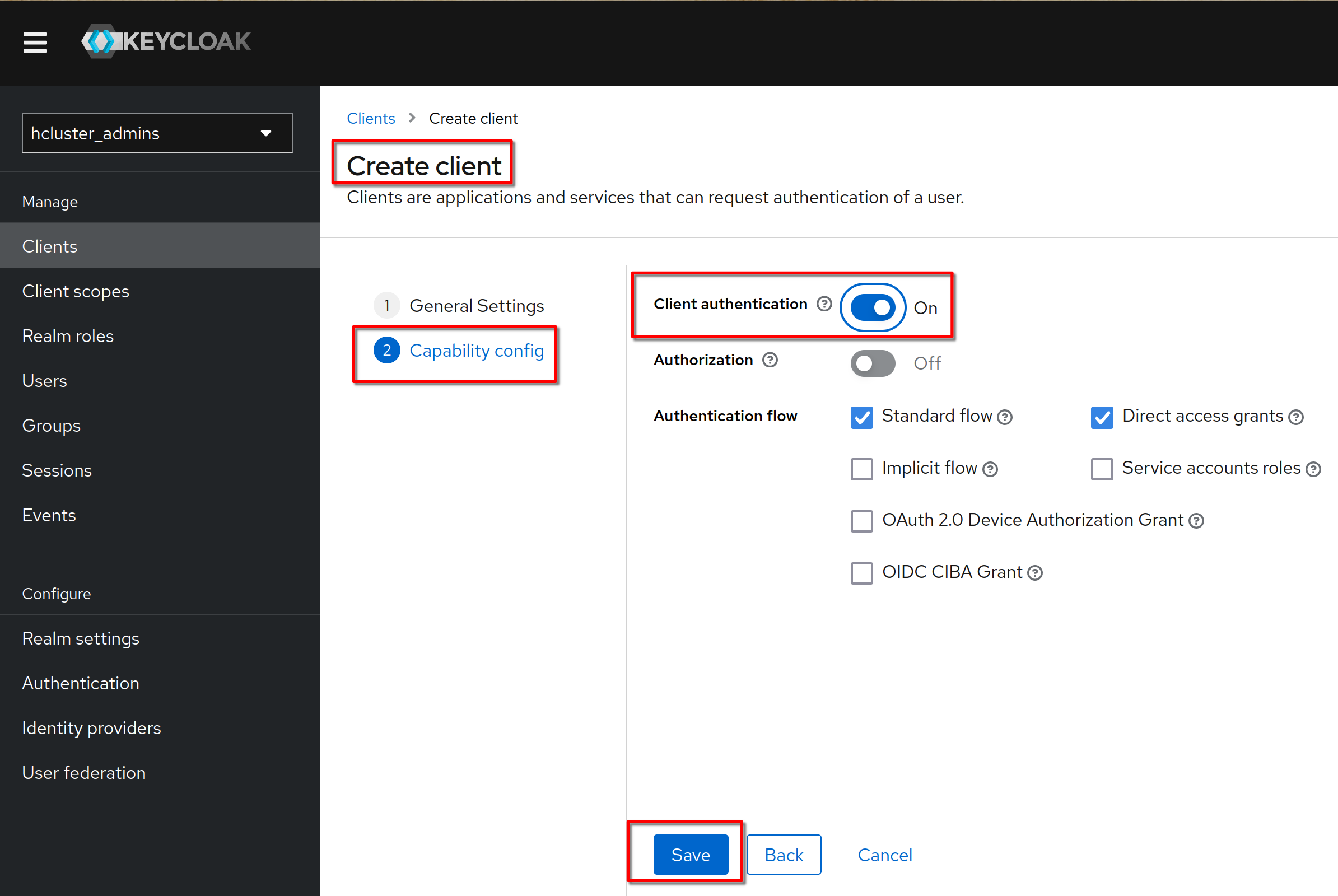Viewport: 1338px width, 896px height.
Task: Open the hcluster_admins realm dropdown
Action: click(x=157, y=133)
